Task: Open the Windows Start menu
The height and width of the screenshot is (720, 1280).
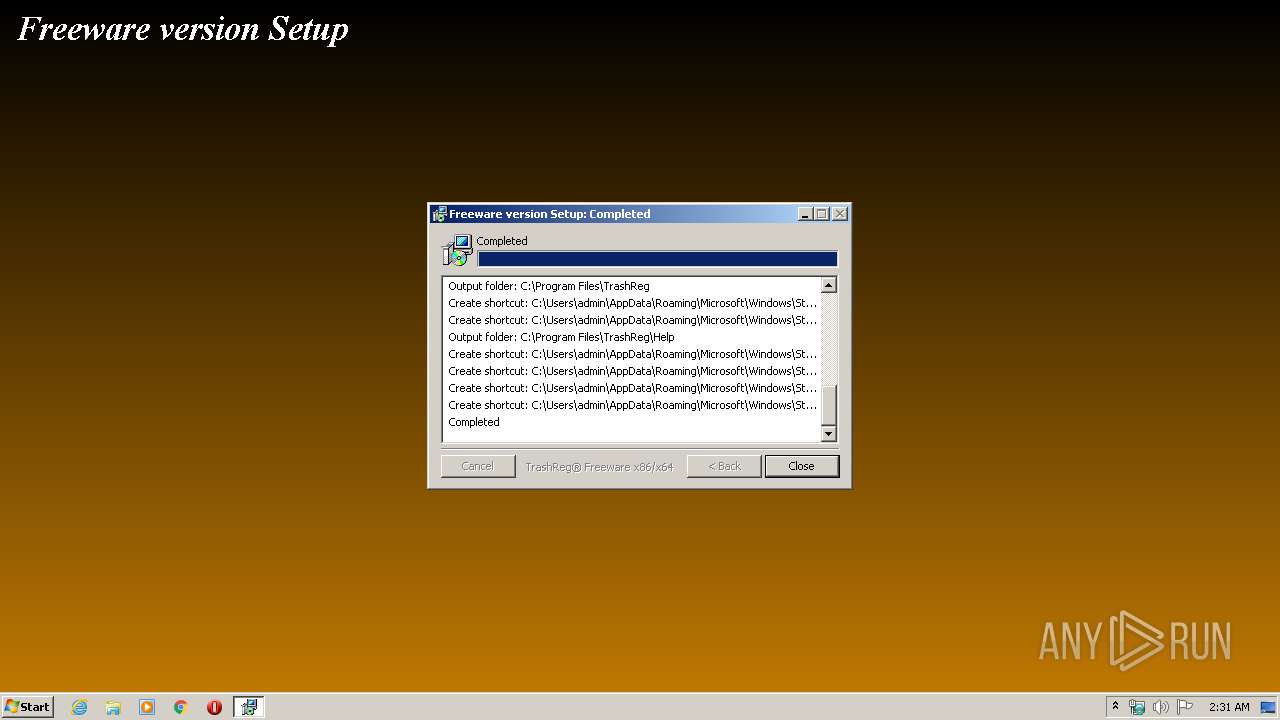Action: click(27, 706)
